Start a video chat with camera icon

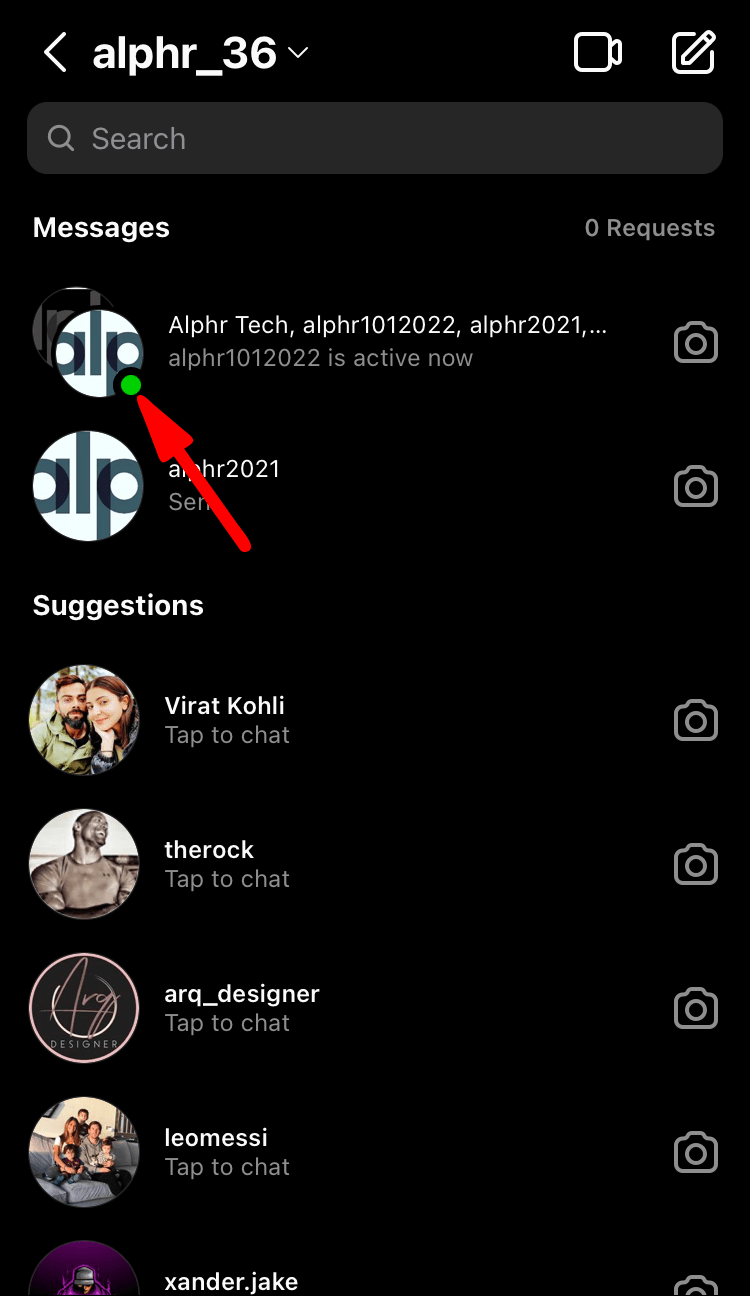click(x=598, y=52)
